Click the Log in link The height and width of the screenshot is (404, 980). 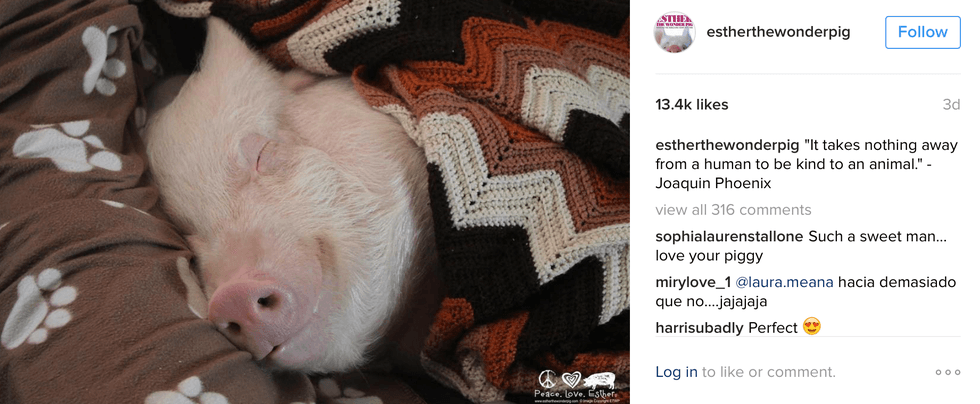coord(676,372)
